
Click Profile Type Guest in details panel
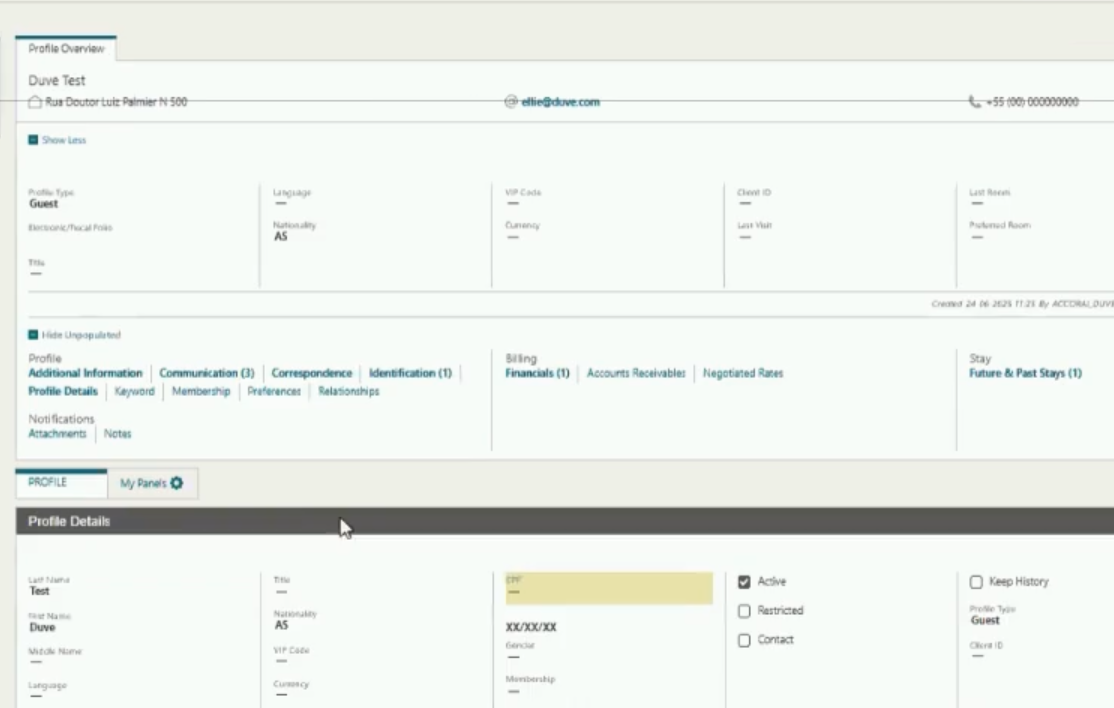(x=985, y=620)
